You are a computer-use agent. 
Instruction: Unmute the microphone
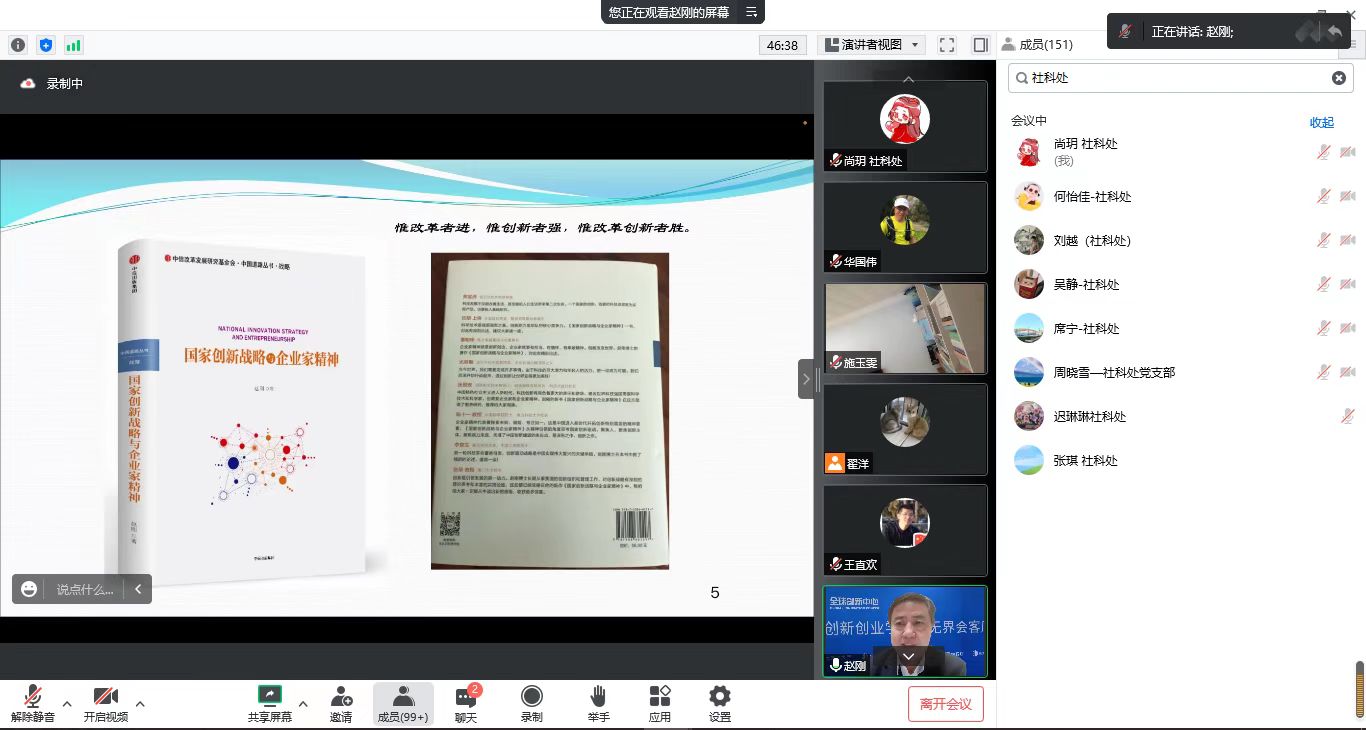point(32,703)
